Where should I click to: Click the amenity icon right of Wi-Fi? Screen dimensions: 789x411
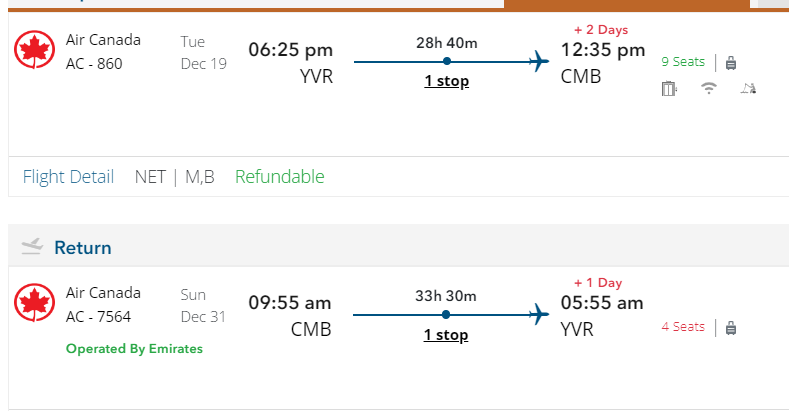(x=747, y=89)
